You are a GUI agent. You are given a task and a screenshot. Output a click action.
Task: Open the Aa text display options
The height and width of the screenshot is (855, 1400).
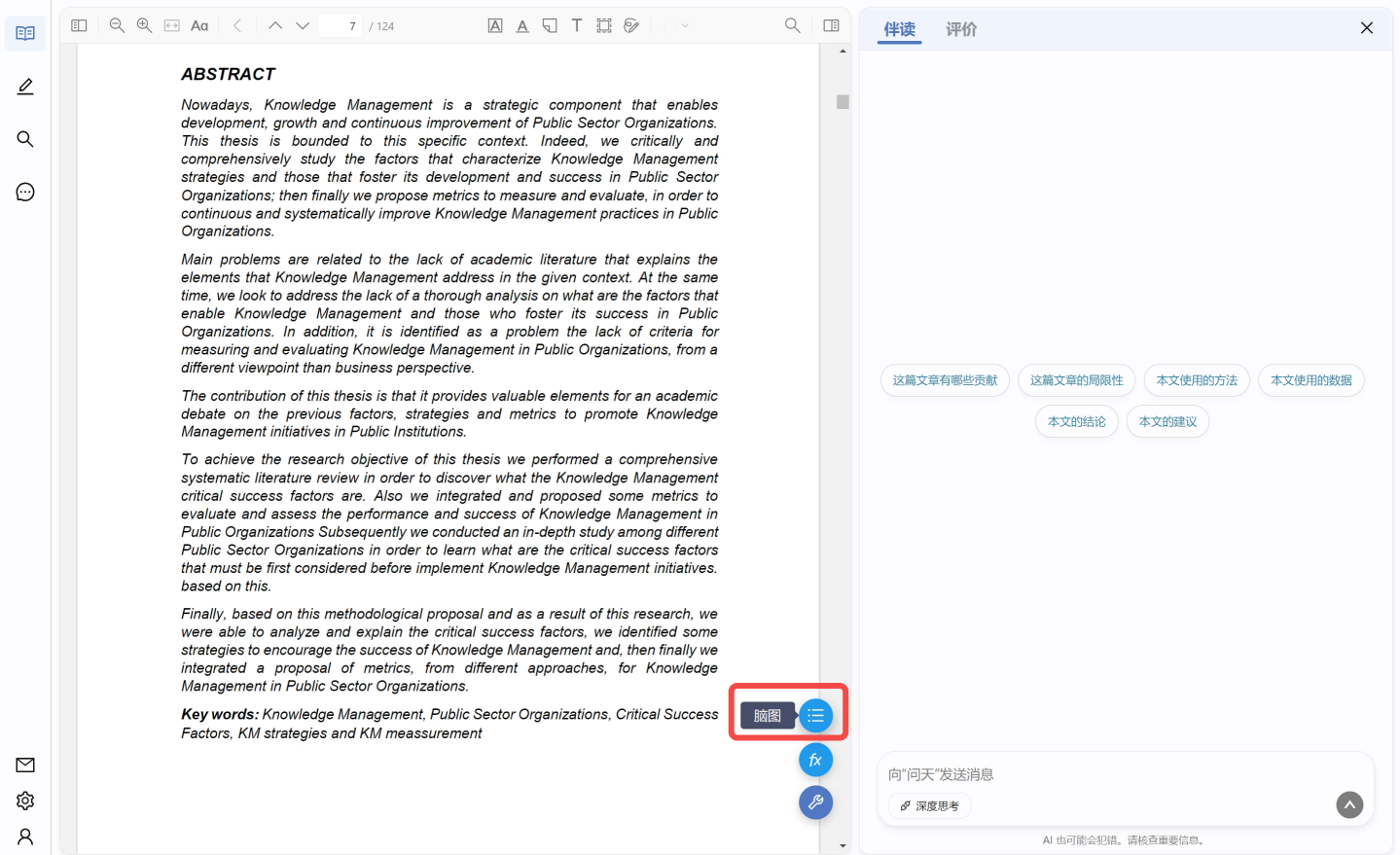pos(199,25)
